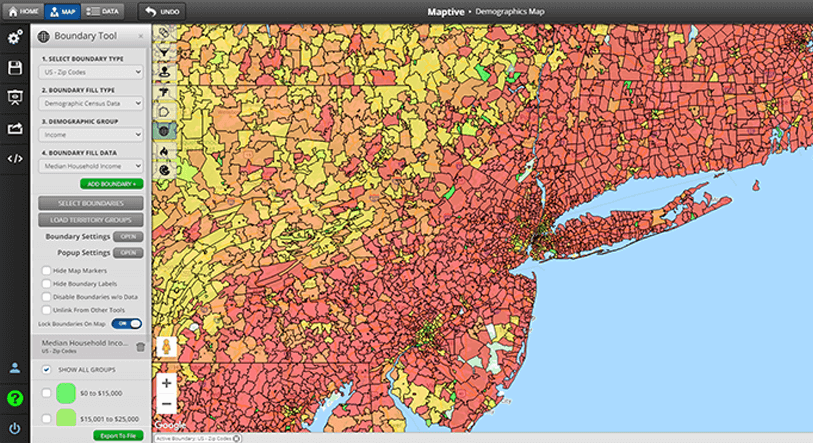Click the save disk icon
Screen dimensions: 813x443
tap(15, 68)
